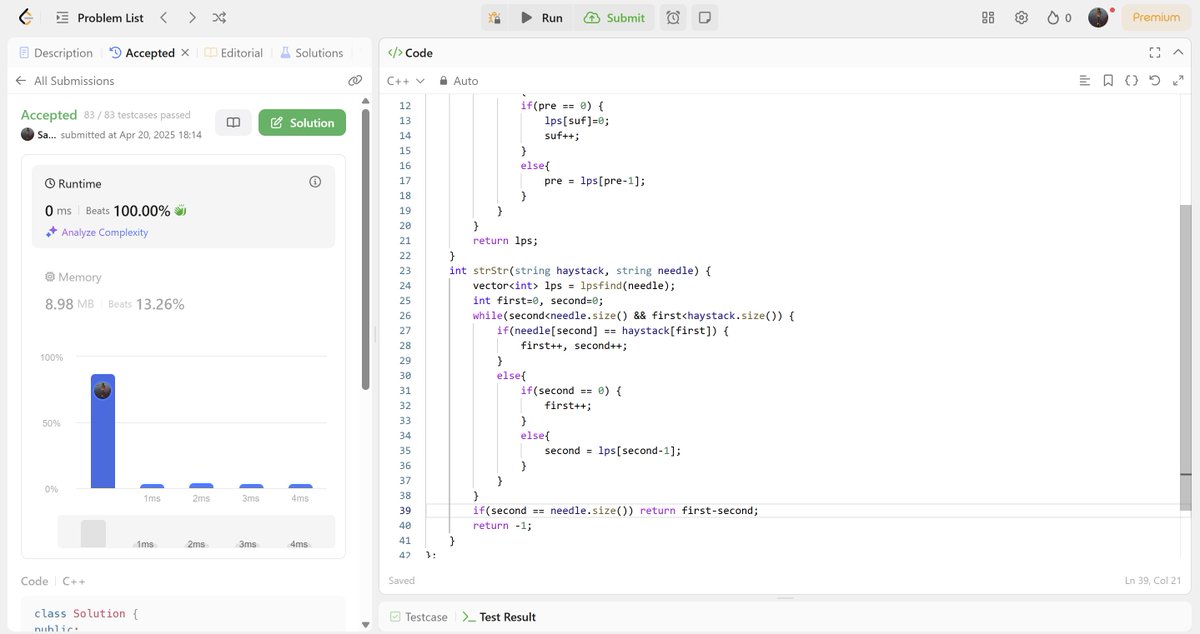Collapse the Code panel chevron
1200x634 pixels.
[x=1178, y=53]
